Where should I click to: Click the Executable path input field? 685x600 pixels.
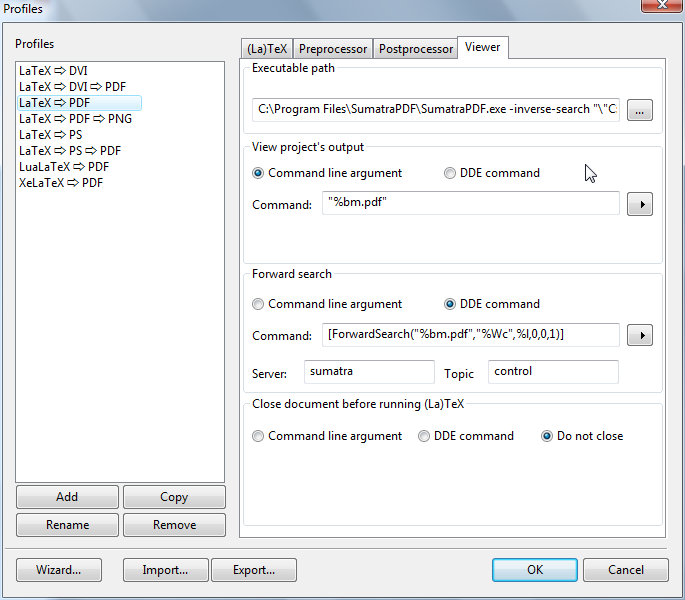tap(436, 110)
